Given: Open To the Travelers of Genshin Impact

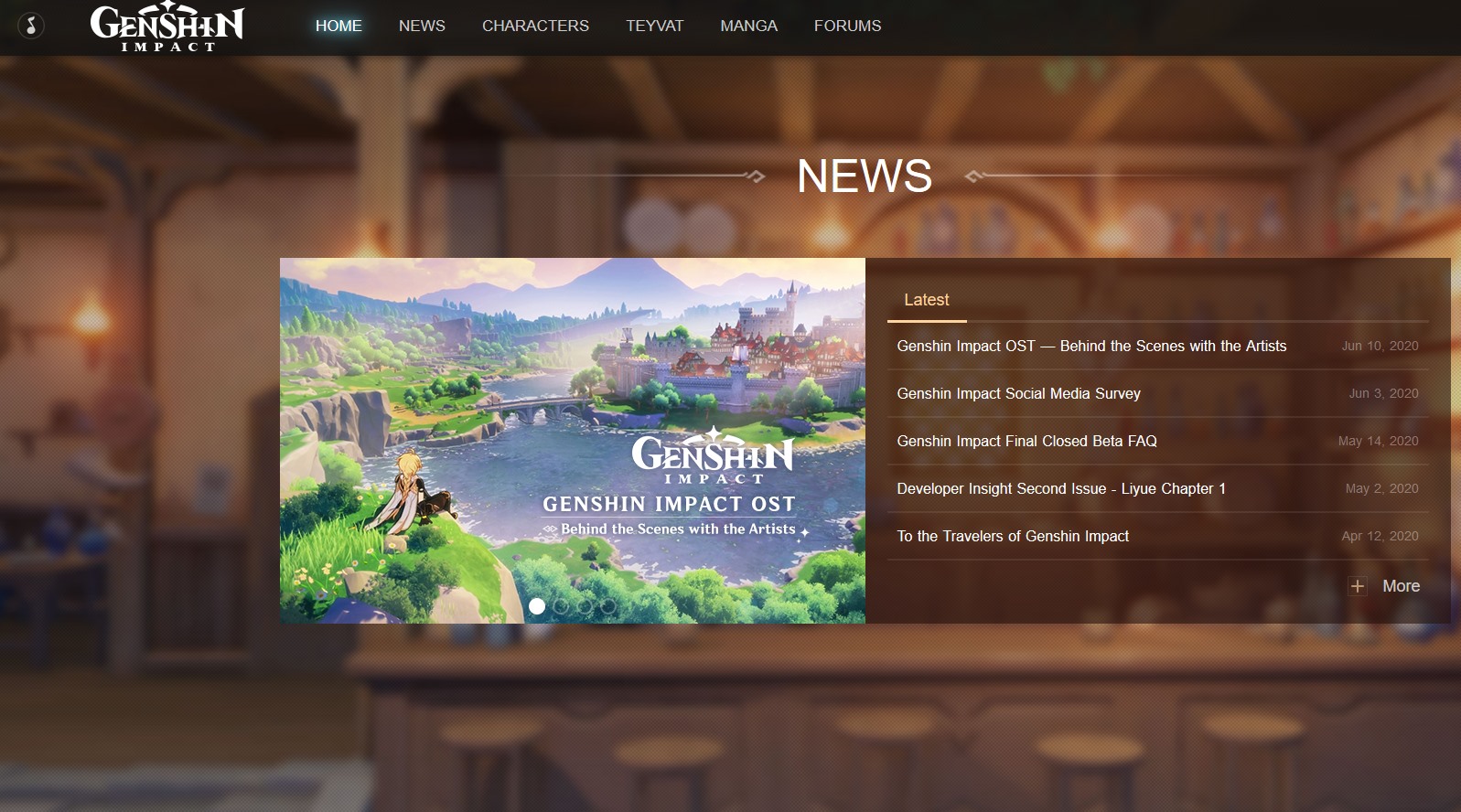Looking at the screenshot, I should (x=1013, y=536).
